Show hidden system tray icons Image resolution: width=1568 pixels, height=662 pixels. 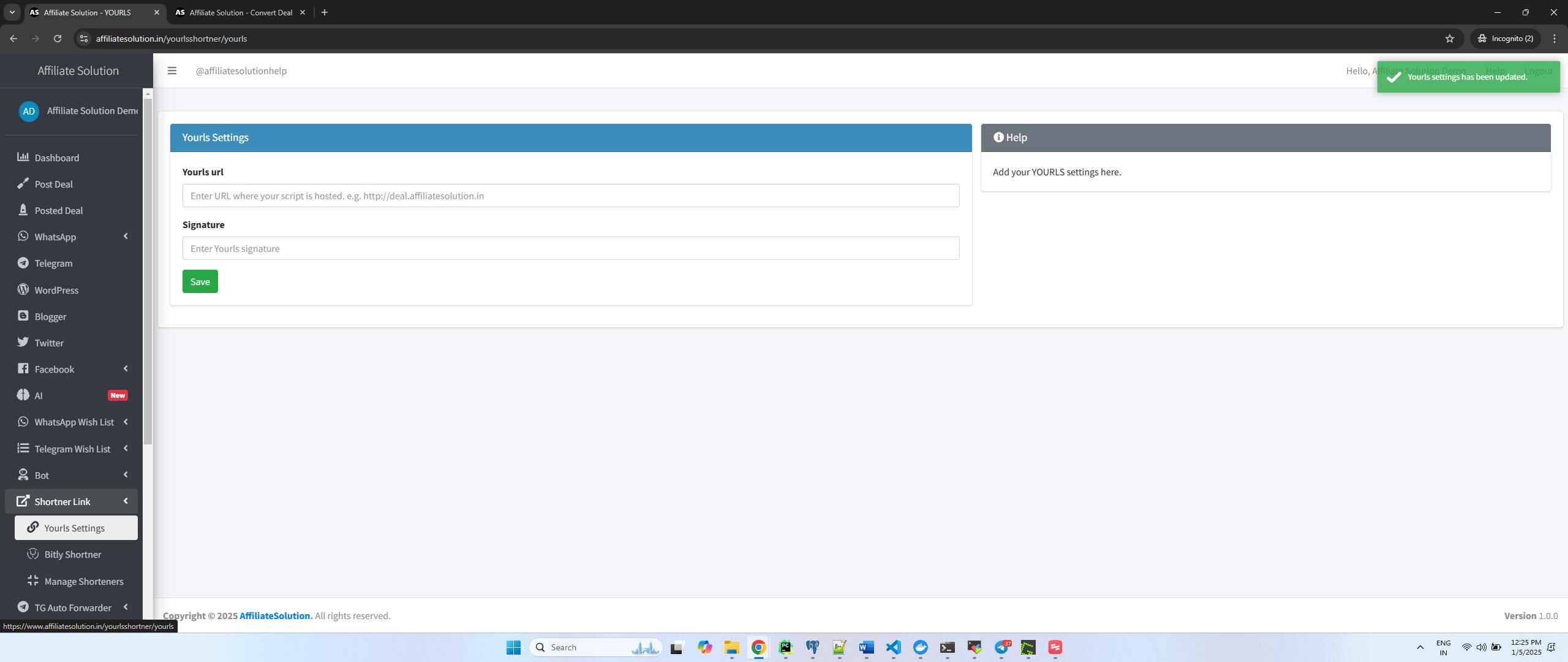[x=1420, y=647]
